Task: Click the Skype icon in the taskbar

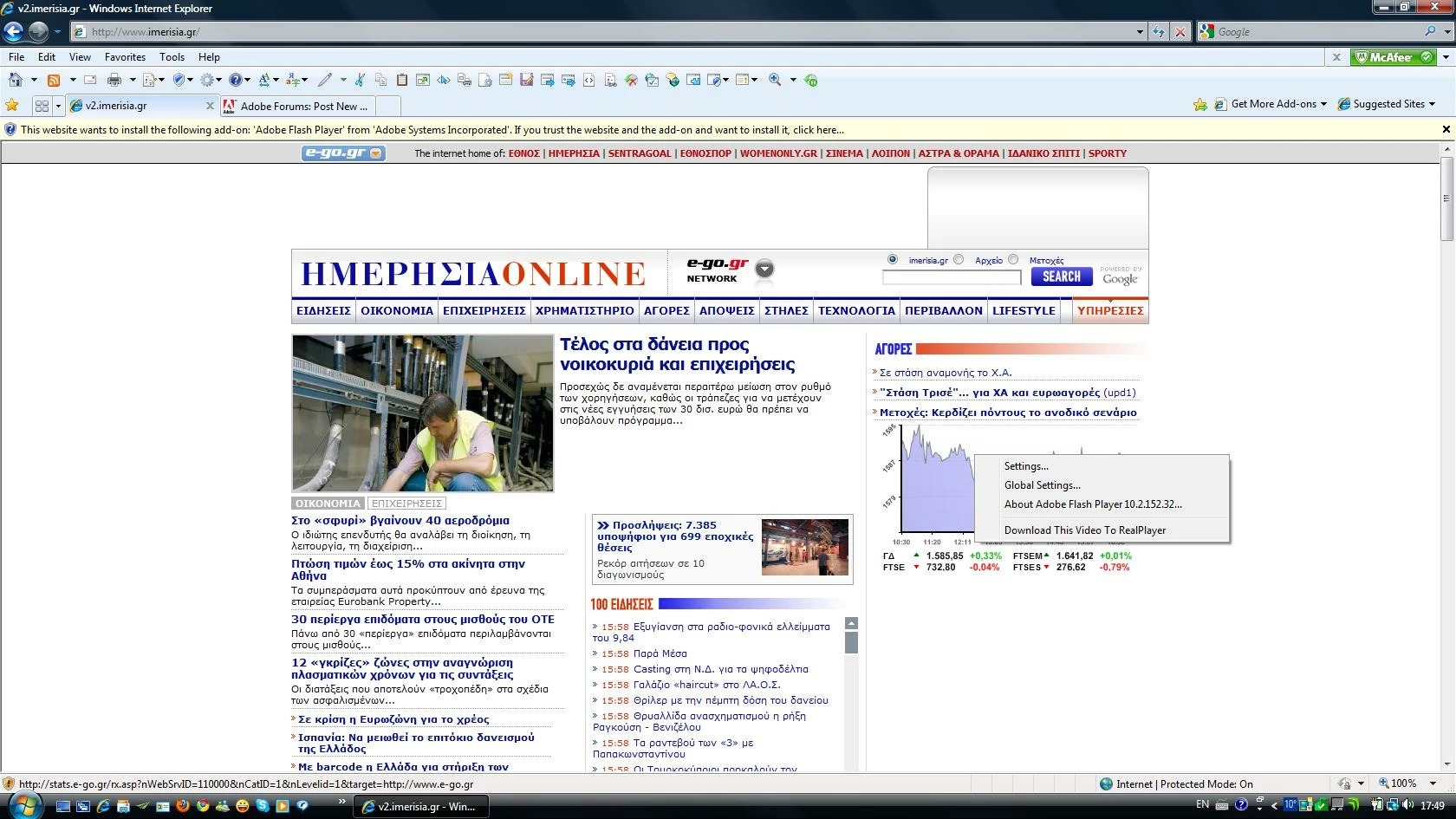Action: (x=262, y=805)
